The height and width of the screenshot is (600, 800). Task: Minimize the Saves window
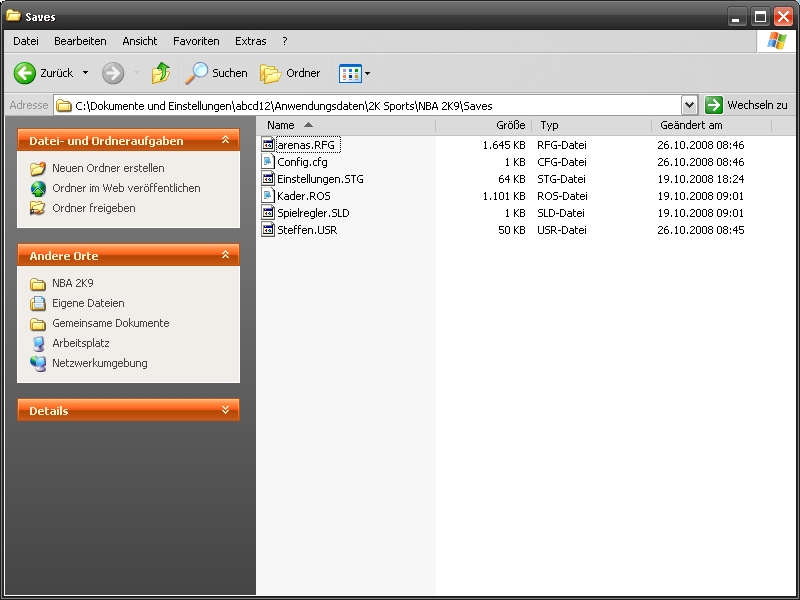tap(736, 16)
